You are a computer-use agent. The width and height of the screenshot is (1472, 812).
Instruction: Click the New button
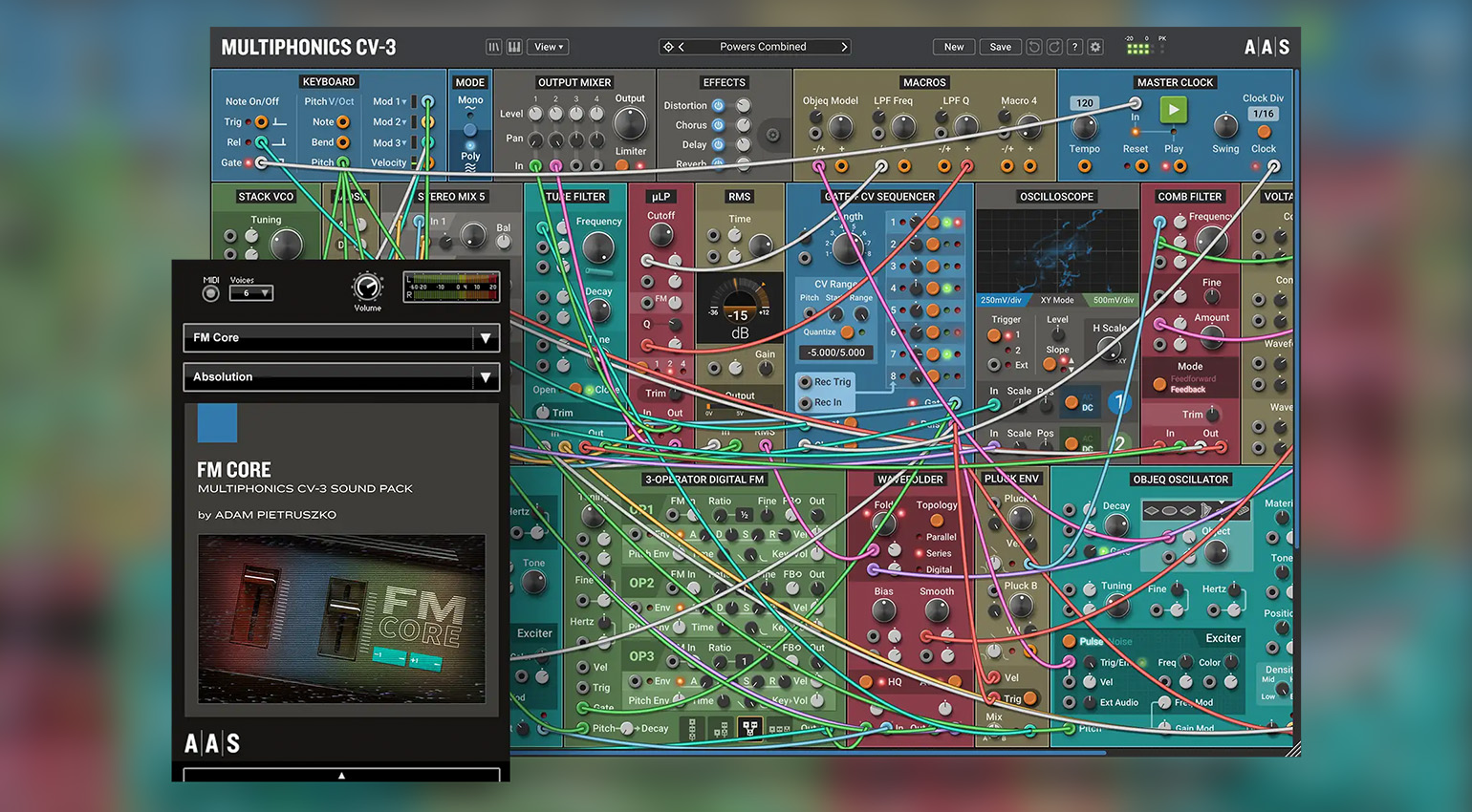click(x=954, y=47)
